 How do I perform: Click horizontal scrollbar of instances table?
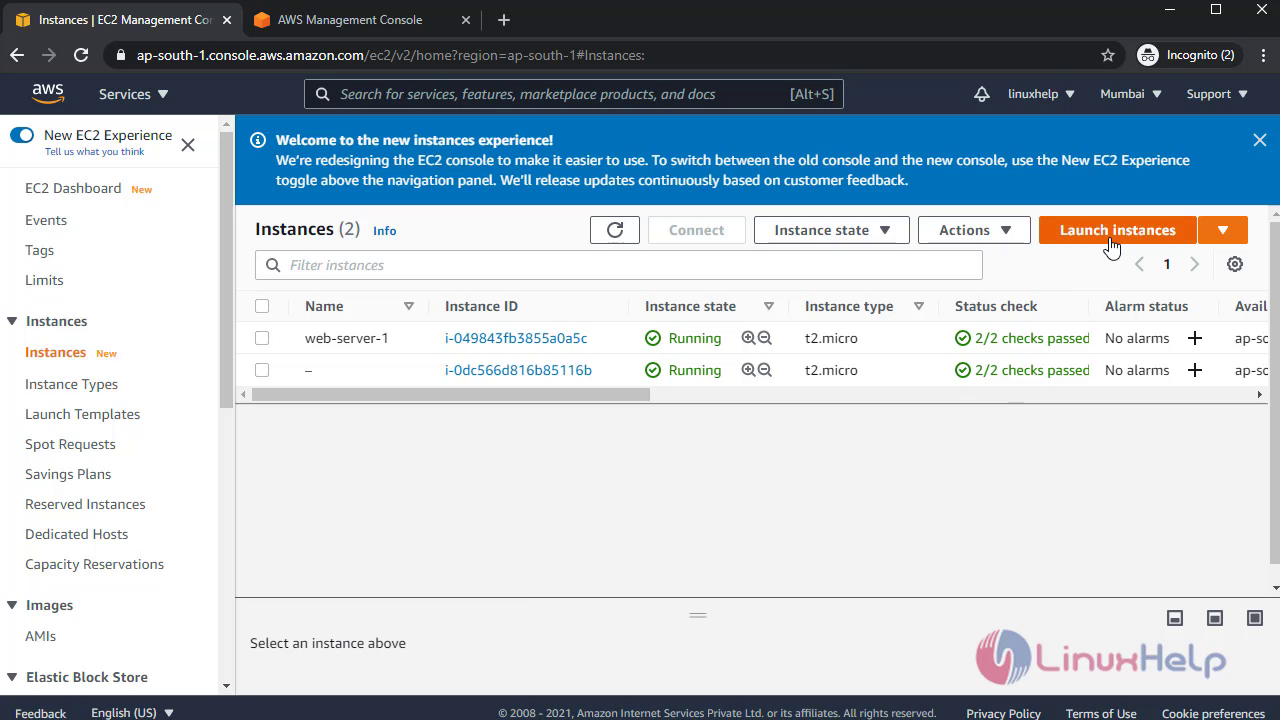(x=450, y=394)
